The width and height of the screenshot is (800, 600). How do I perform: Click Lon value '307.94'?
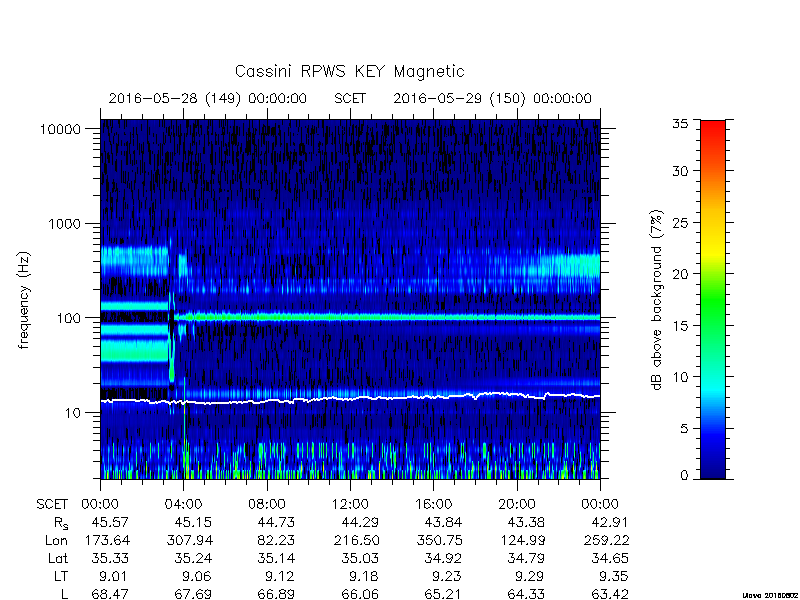coord(189,540)
